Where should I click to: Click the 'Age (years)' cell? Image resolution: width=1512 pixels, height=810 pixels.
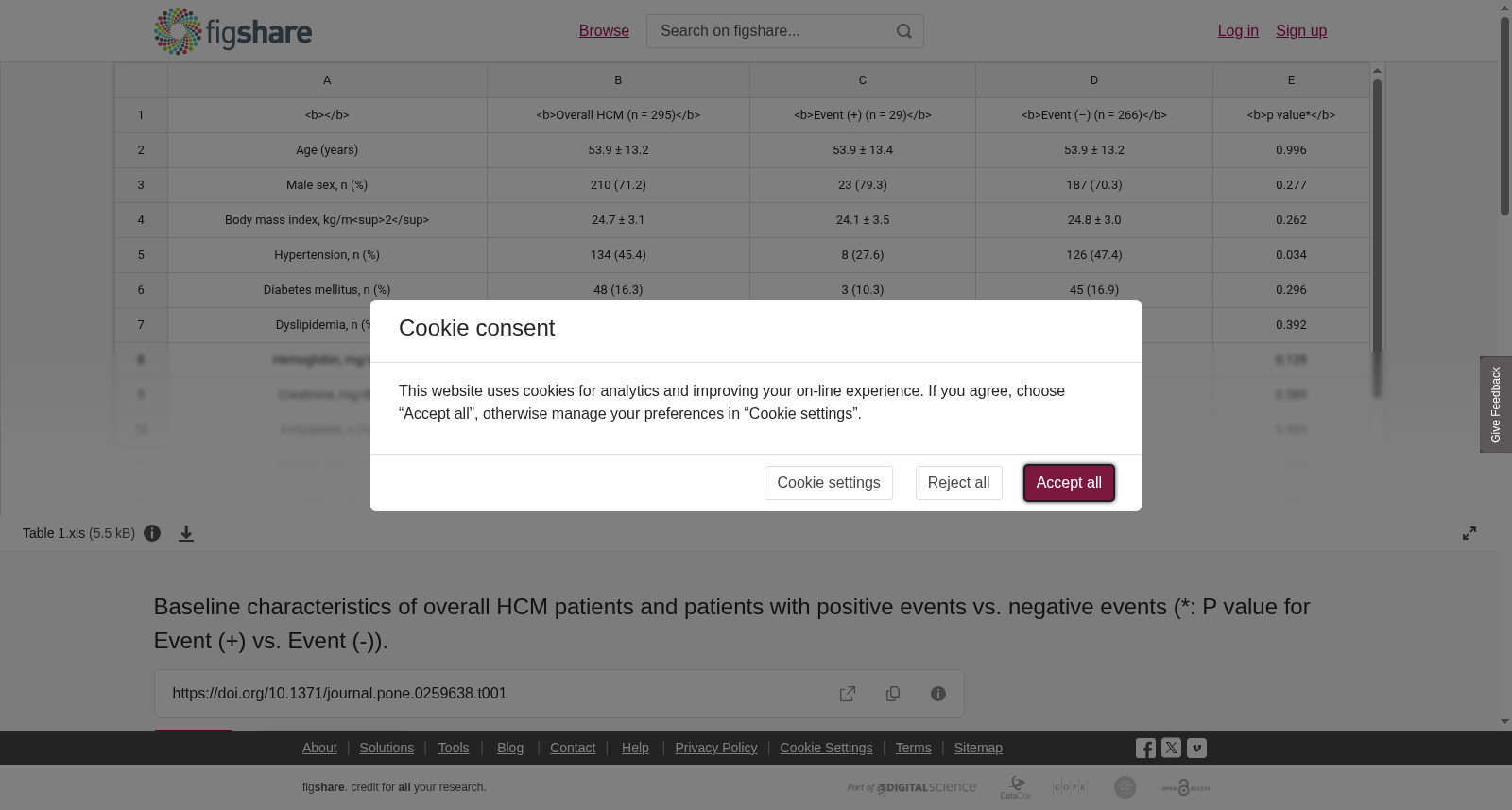tap(327, 150)
